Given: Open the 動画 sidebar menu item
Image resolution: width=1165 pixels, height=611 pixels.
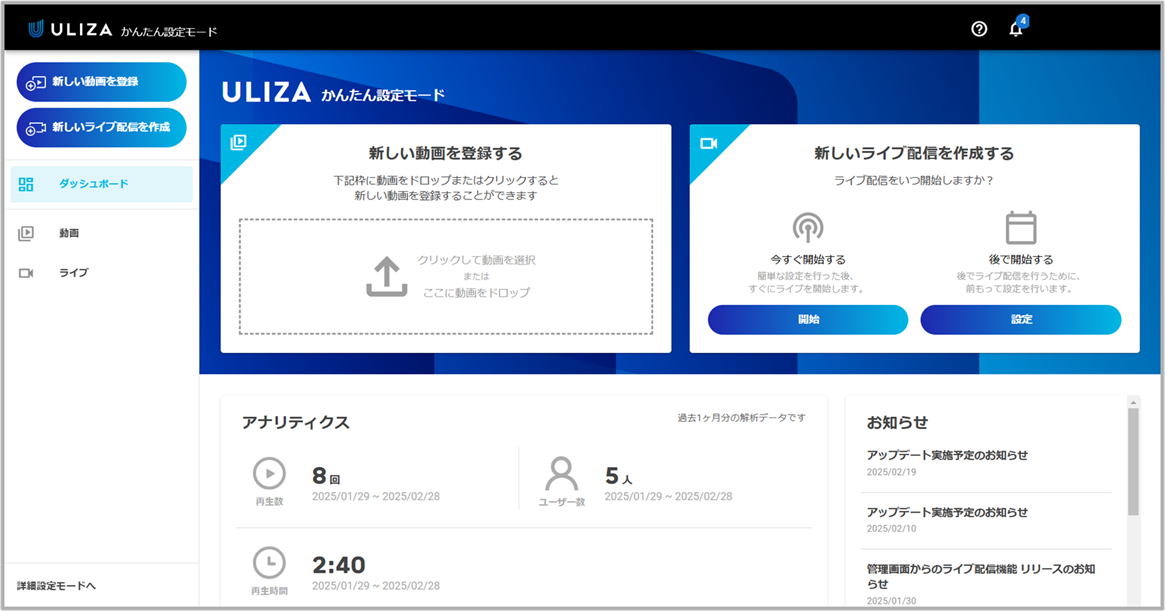Looking at the screenshot, I should coord(102,233).
